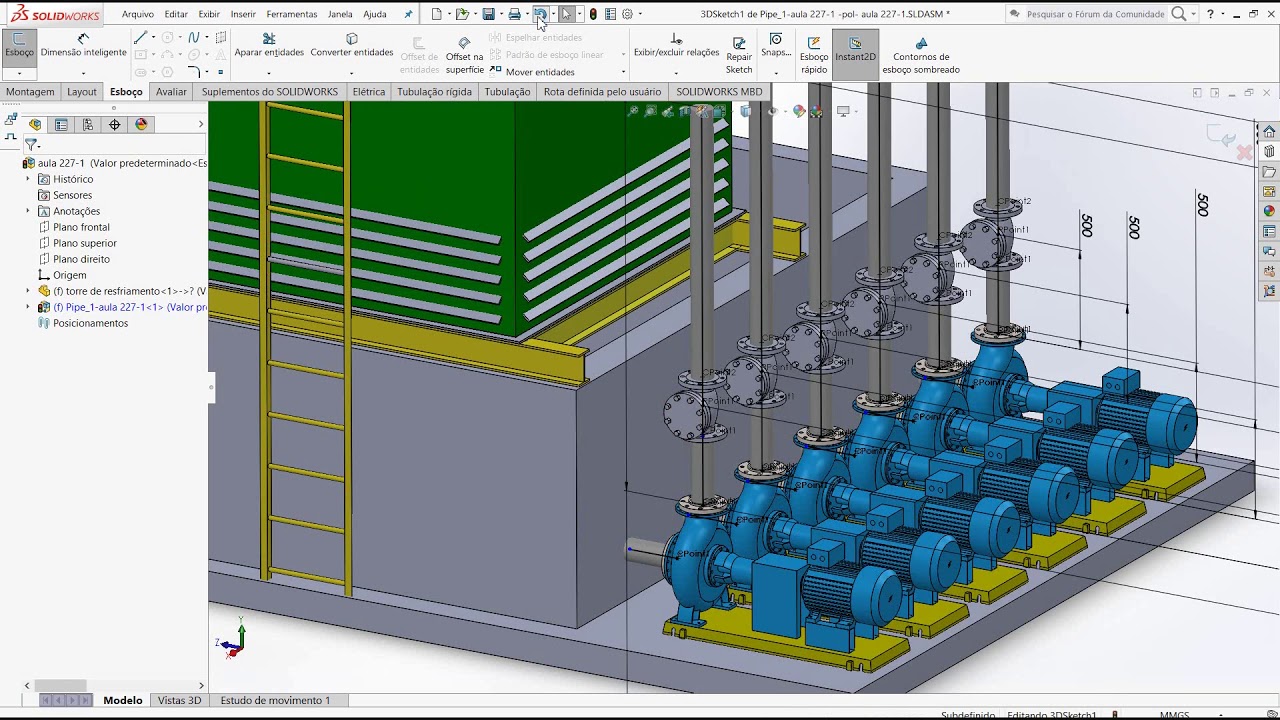Open DisplayManager tab icon
The width and height of the screenshot is (1280, 720).
pos(141,124)
